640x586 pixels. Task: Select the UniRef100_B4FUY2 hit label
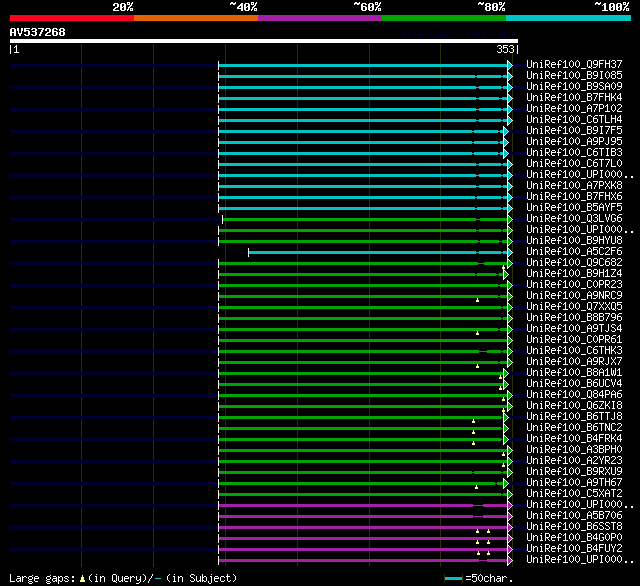click(x=574, y=549)
